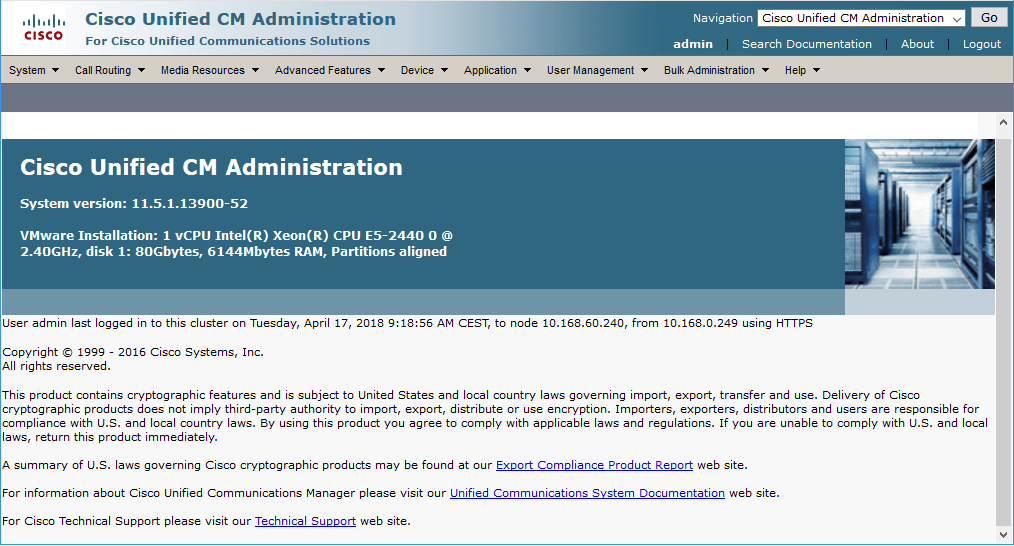Click the Go button

(989, 18)
